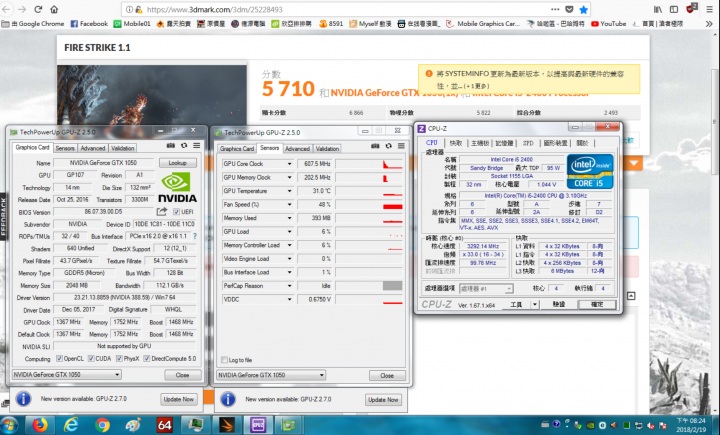Open 記憶體 tab in CPU-Z
The height and width of the screenshot is (435, 720).
pos(504,143)
